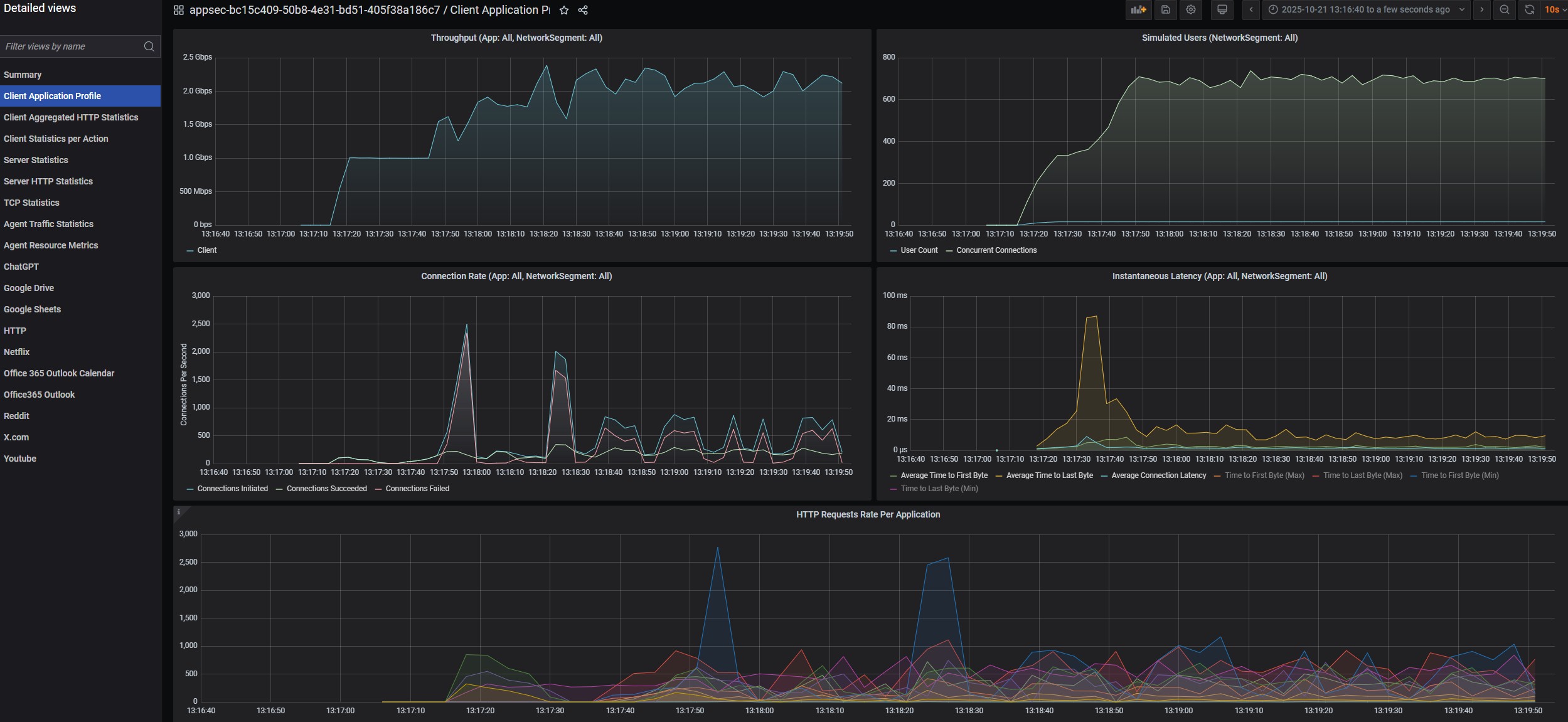Open dashboard settings gear
Screen dimensions: 1568x722
point(1191,9)
